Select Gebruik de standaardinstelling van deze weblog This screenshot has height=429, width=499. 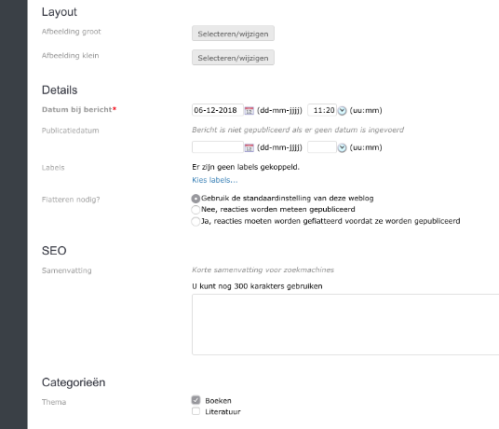(x=196, y=199)
